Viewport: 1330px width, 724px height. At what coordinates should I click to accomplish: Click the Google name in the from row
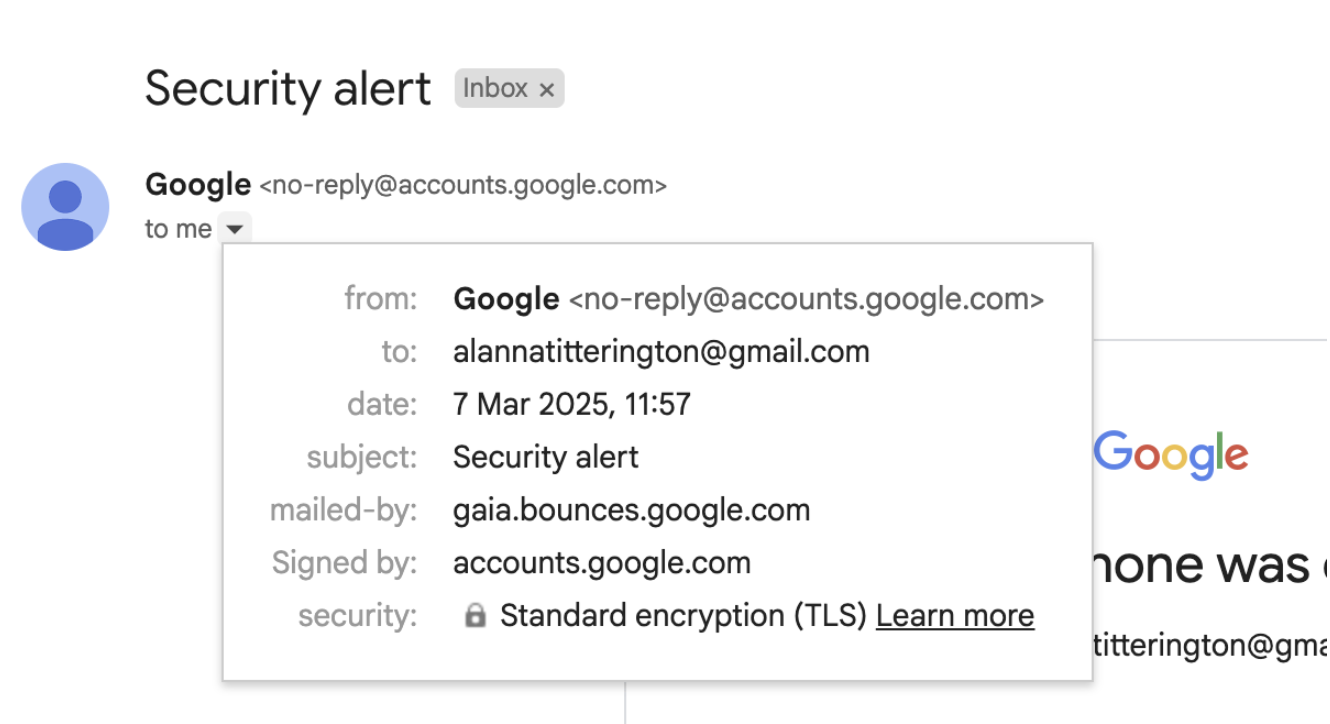pos(506,299)
